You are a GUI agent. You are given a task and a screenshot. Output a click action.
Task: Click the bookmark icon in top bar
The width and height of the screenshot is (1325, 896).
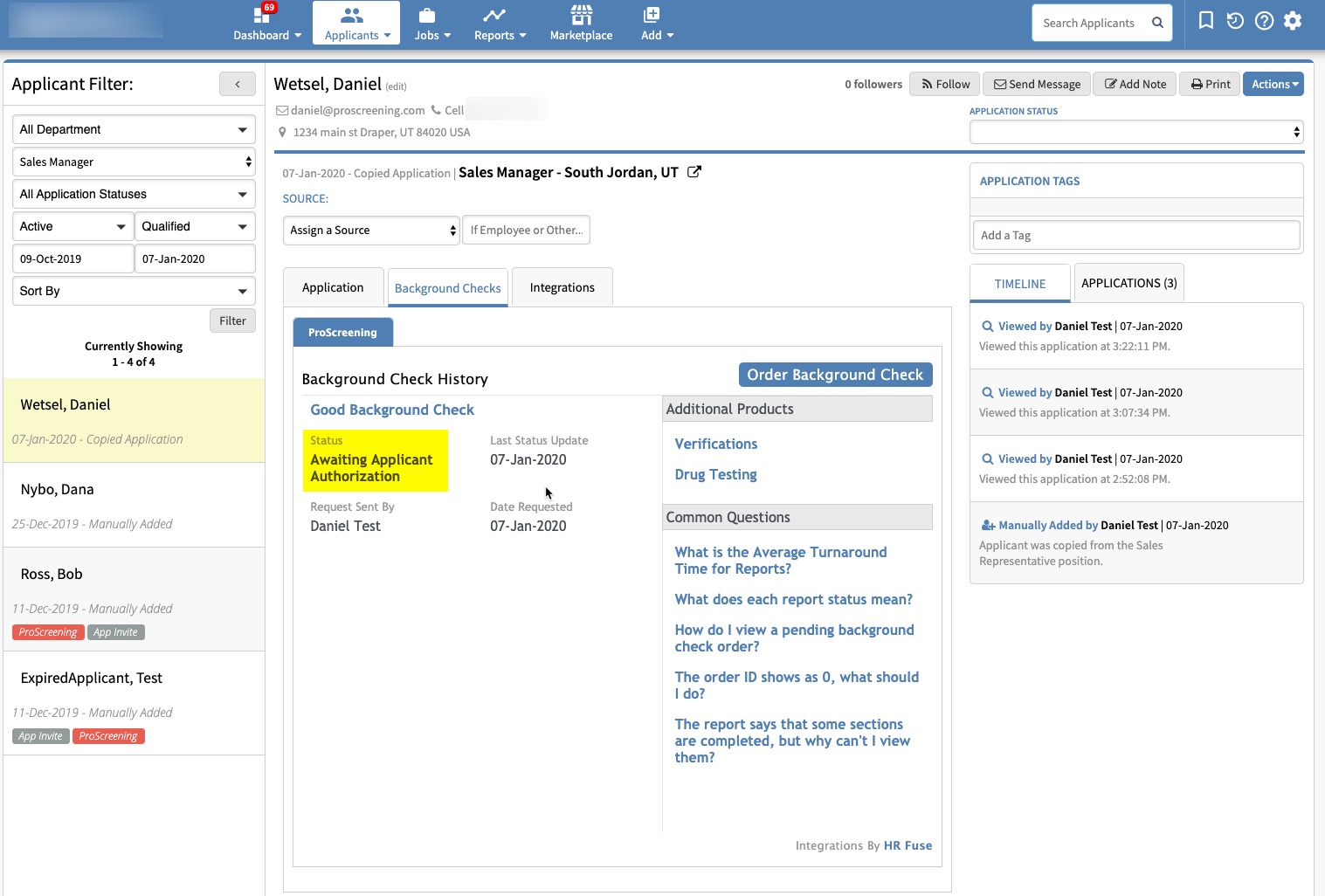pos(1205,21)
